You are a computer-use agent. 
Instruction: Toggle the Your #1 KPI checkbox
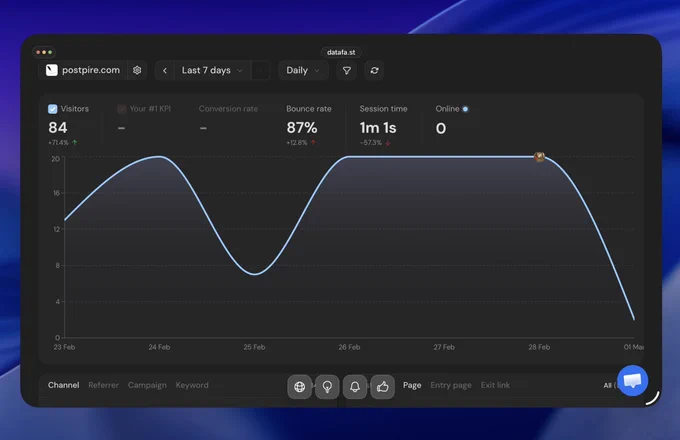[x=122, y=109]
